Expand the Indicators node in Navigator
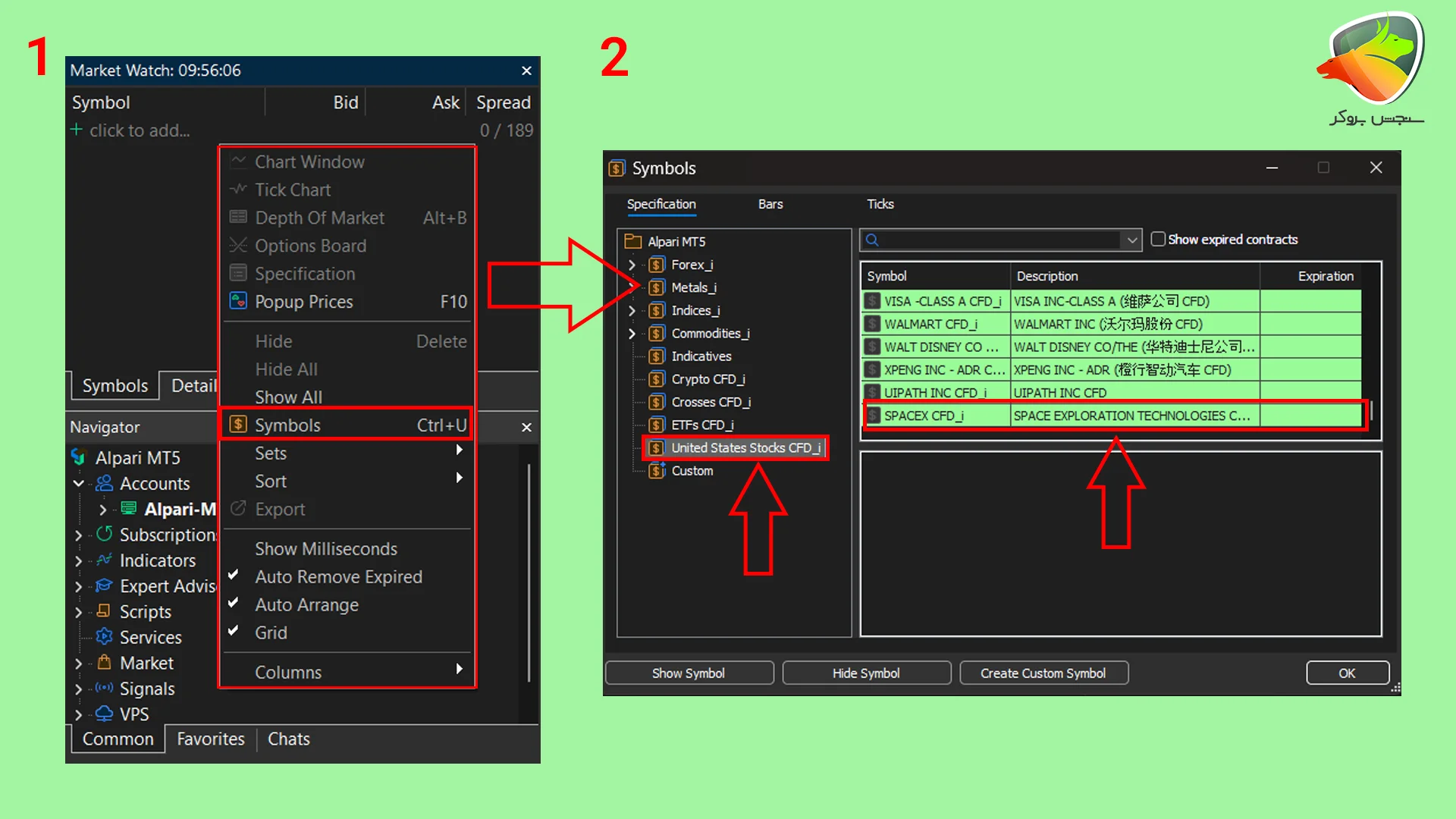The image size is (1456, 819). [78, 560]
